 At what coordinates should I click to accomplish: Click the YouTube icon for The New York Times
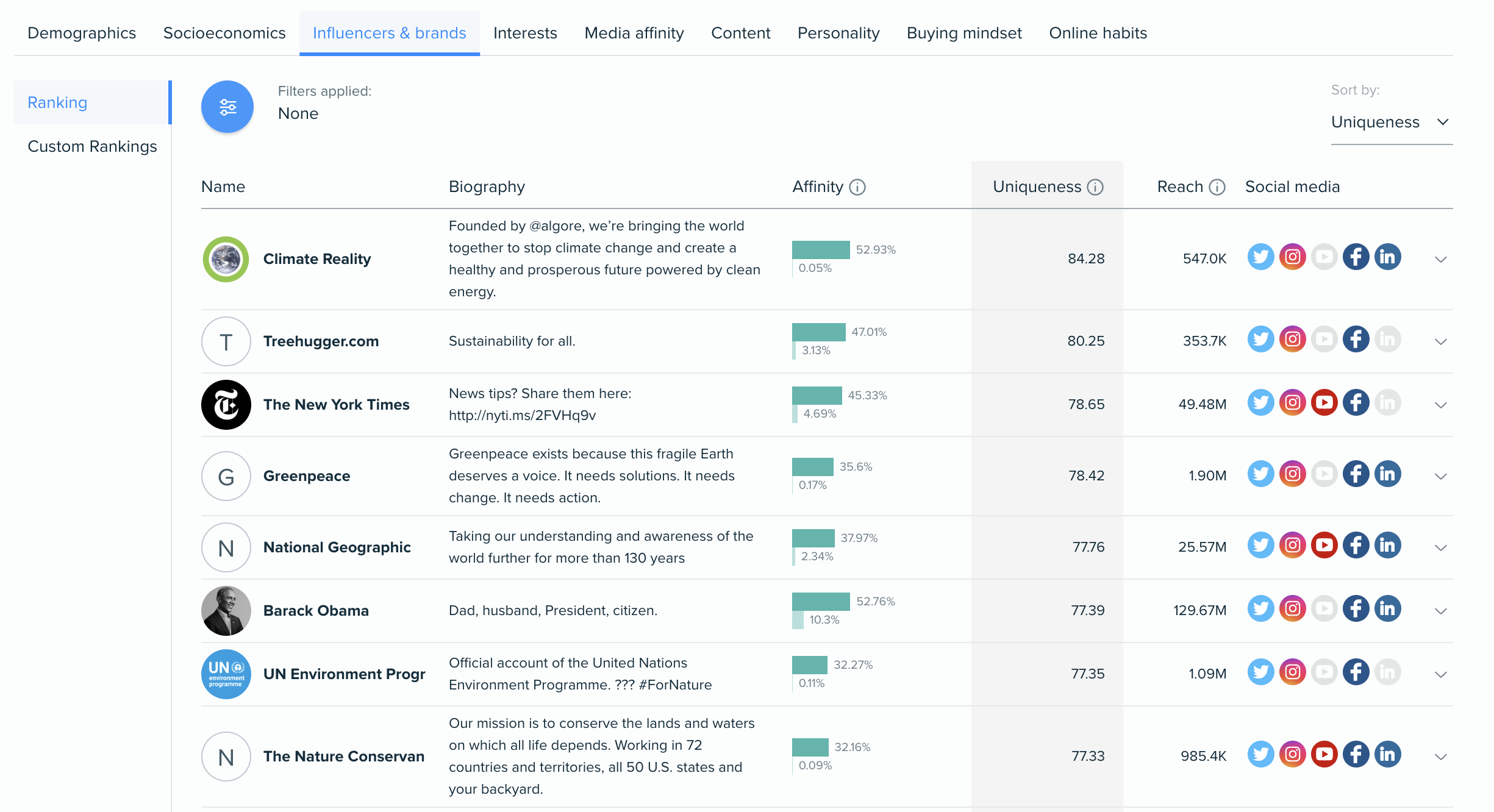[1324, 404]
